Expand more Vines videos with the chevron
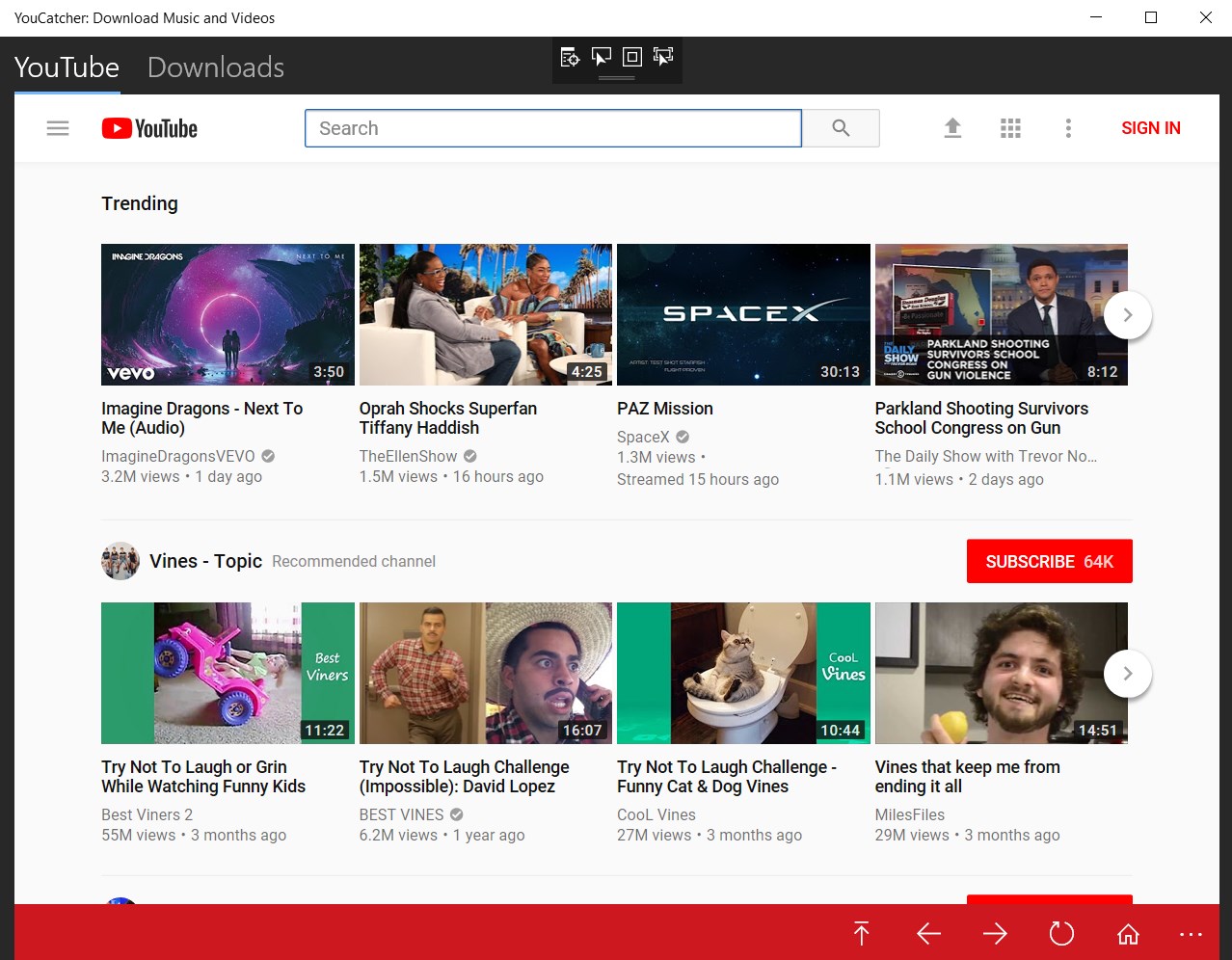This screenshot has width=1232, height=960. click(x=1127, y=673)
